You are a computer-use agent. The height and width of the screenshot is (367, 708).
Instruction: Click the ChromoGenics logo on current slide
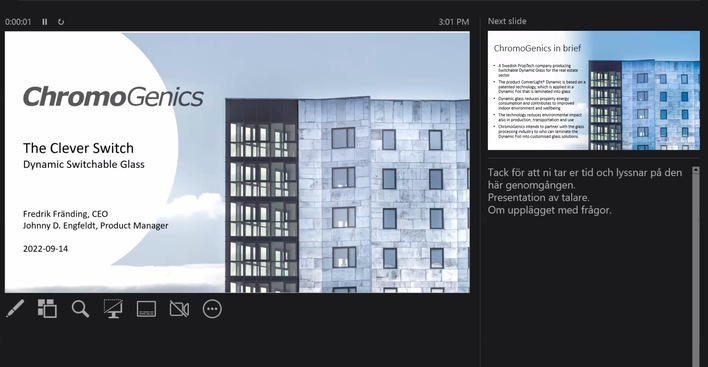point(113,97)
